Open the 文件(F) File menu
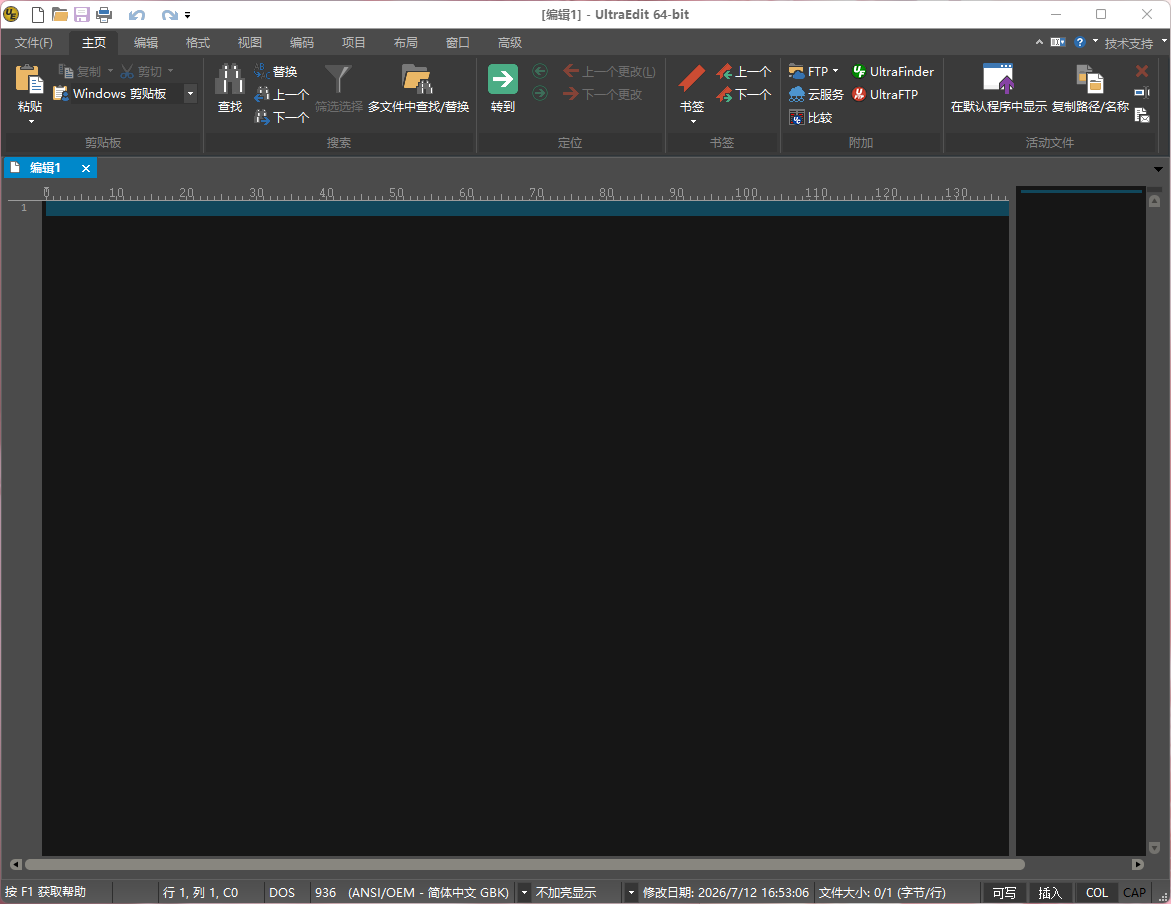The height and width of the screenshot is (904, 1171). click(x=34, y=43)
